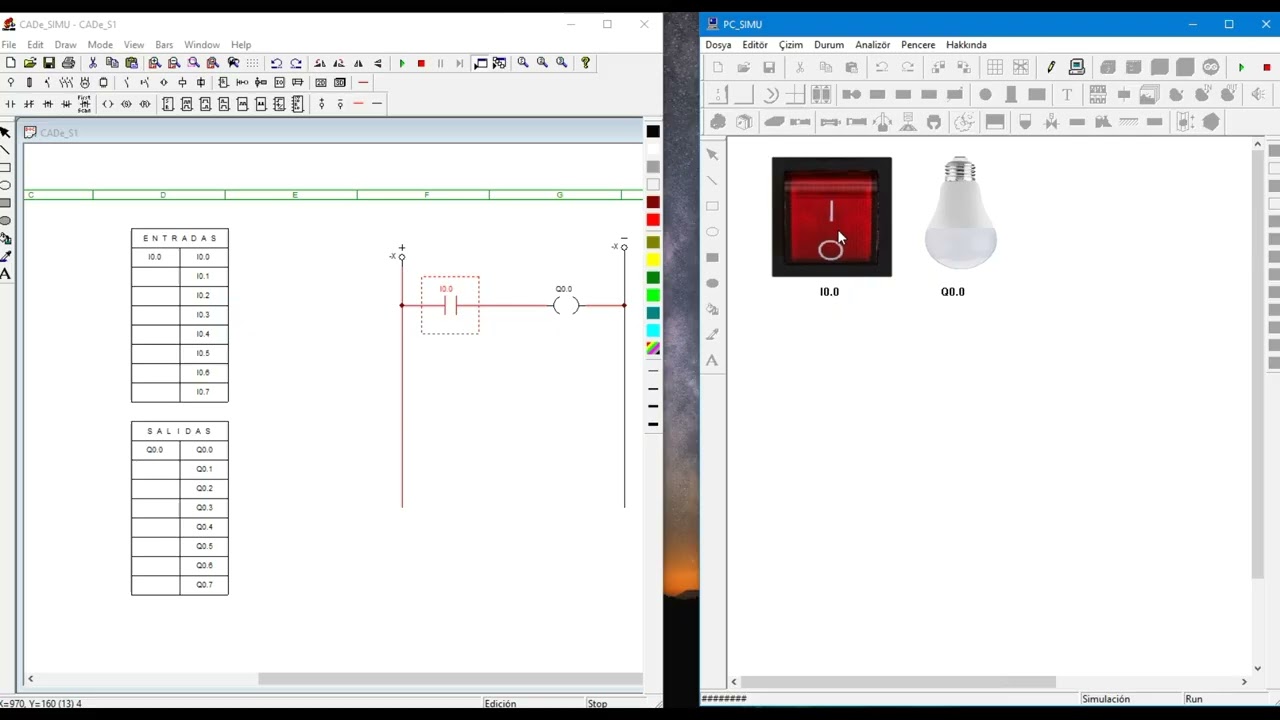
Task: Select the I0.0 contact in the ladder diagram
Action: tap(450, 305)
